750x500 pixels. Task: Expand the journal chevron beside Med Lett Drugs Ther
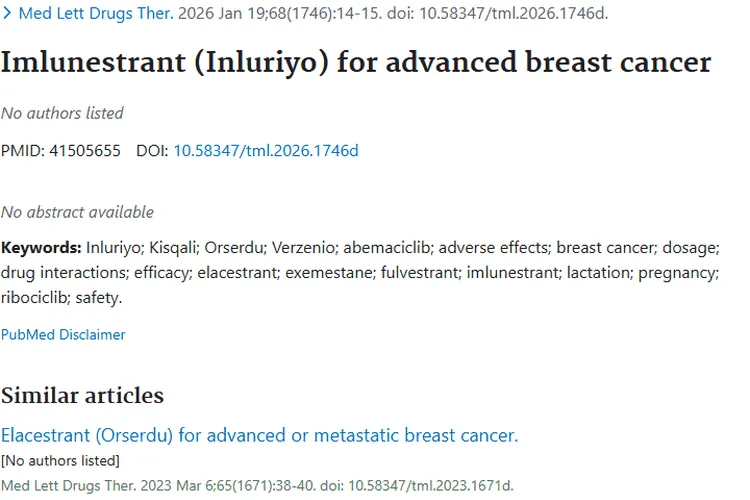click(x=8, y=14)
